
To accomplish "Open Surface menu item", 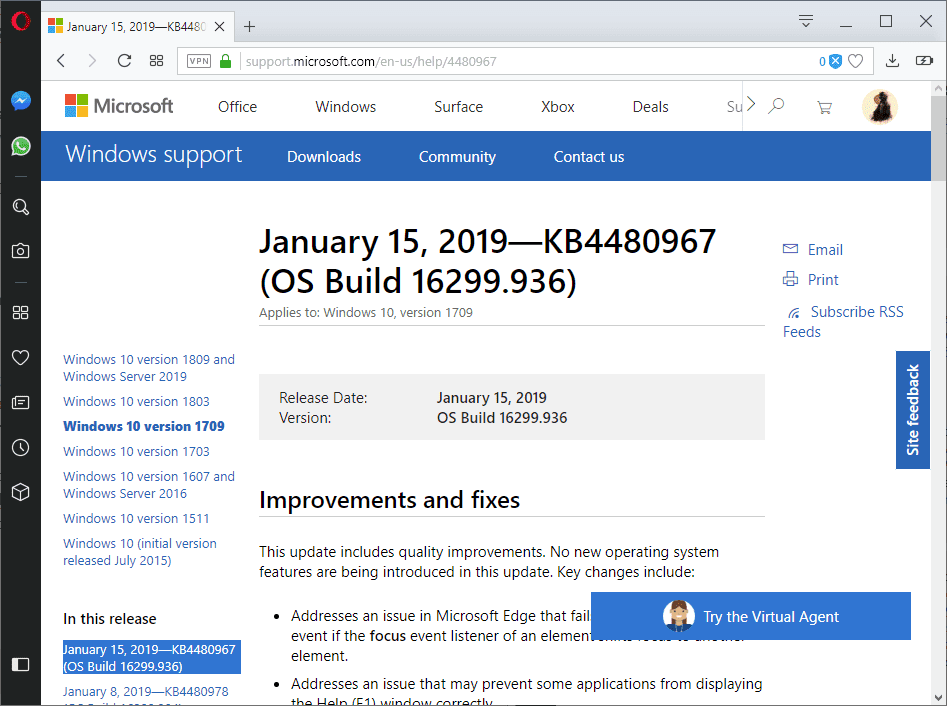I will (458, 107).
